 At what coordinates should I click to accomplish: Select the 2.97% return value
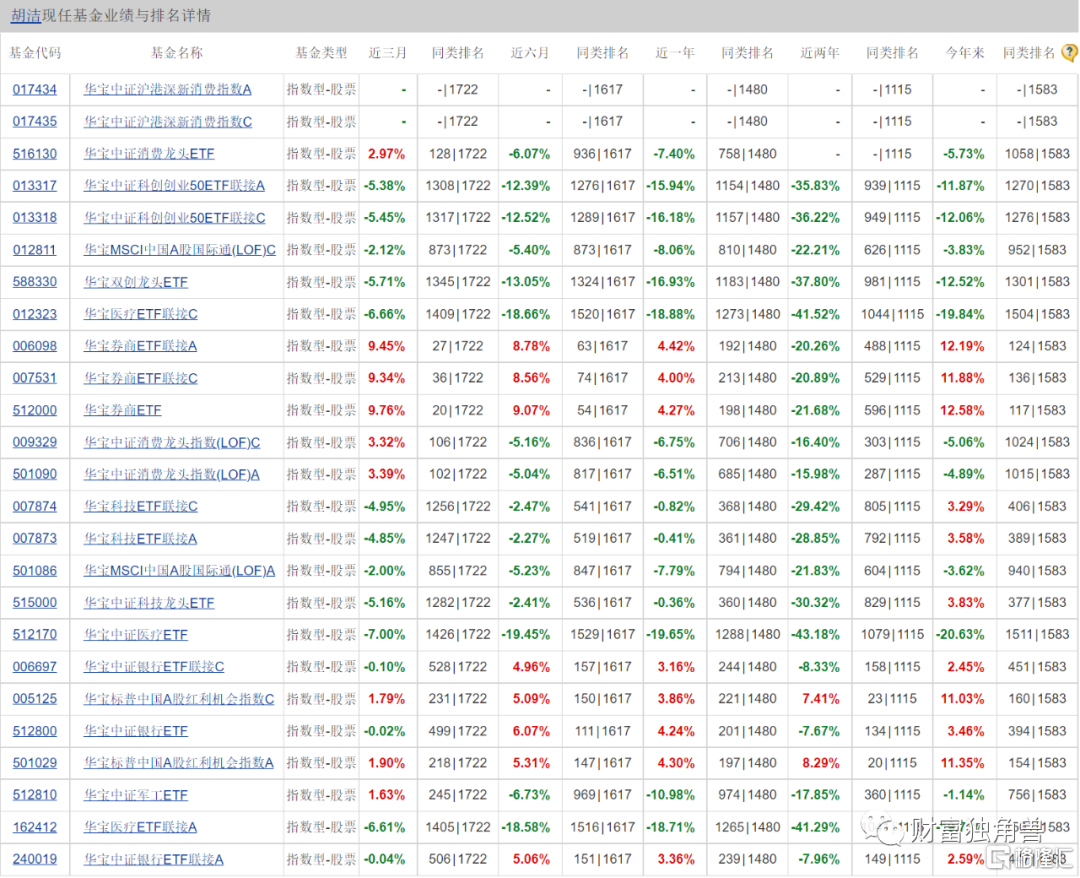click(386, 154)
